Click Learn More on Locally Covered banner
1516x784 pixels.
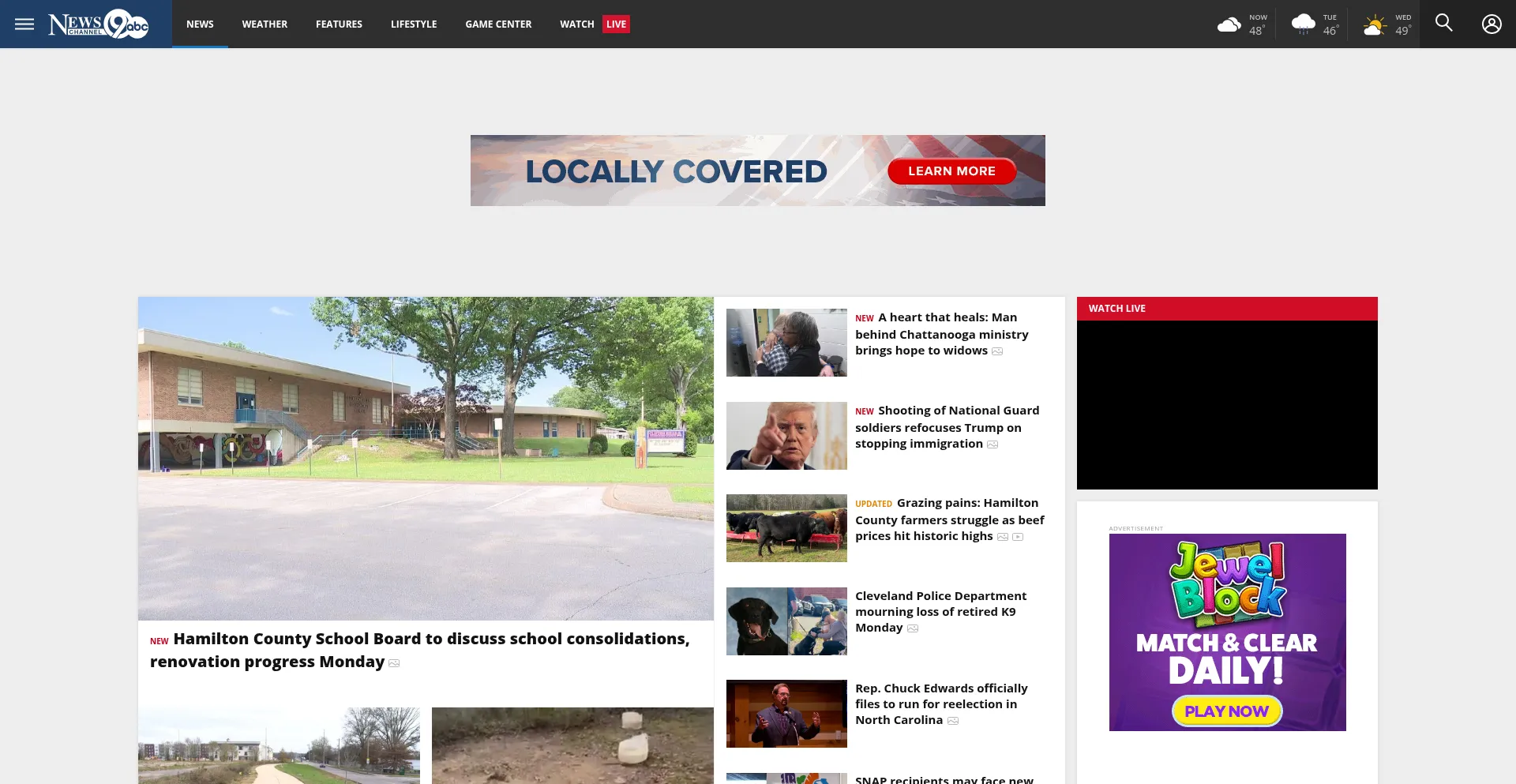(951, 171)
